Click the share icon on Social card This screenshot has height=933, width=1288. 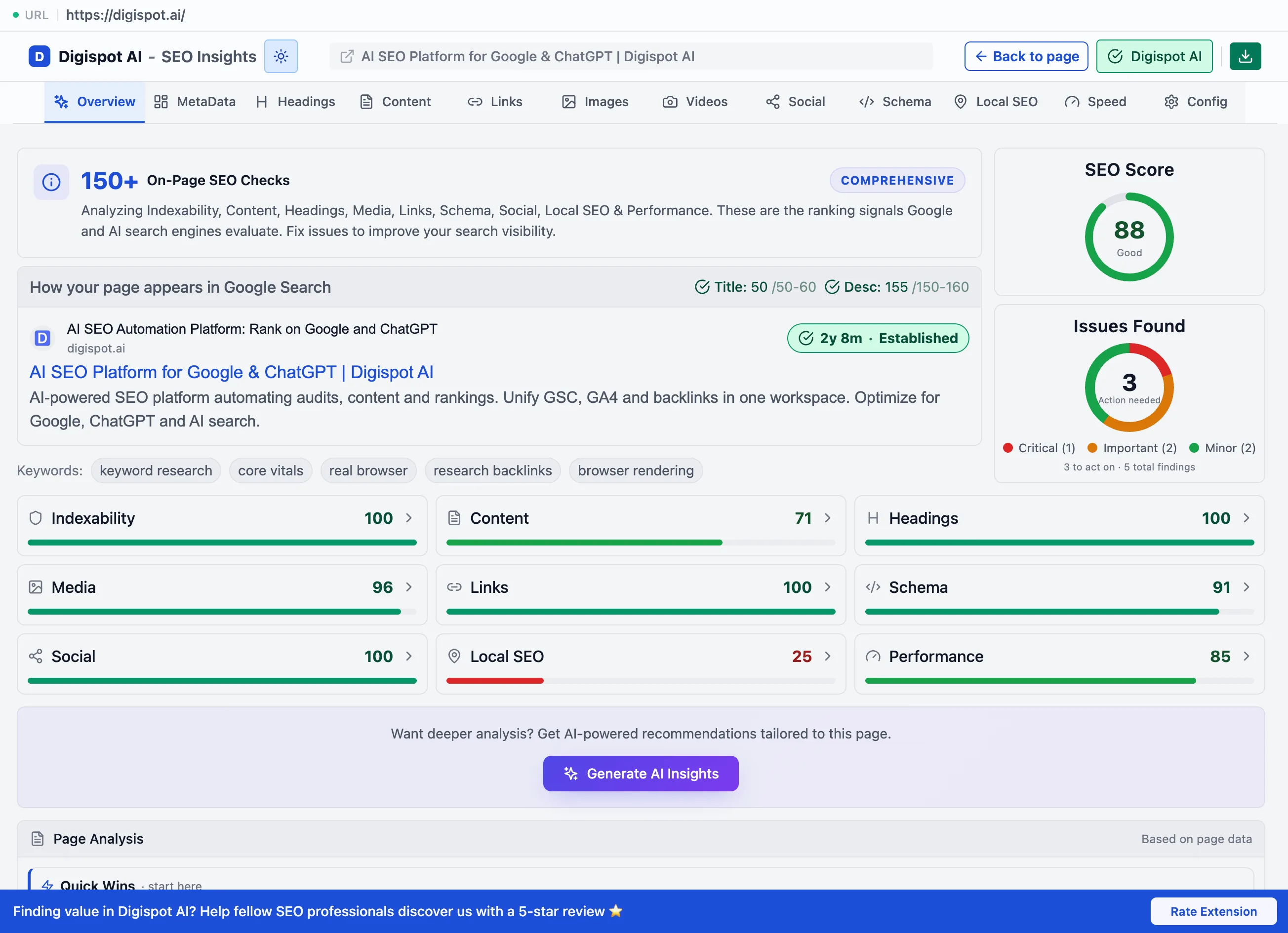(x=36, y=656)
